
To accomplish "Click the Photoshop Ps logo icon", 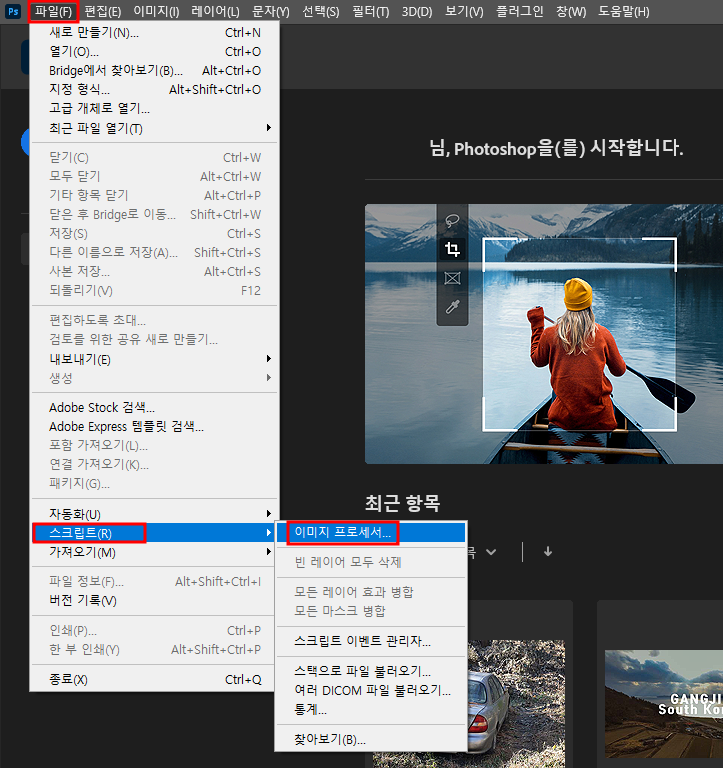I will [x=13, y=11].
